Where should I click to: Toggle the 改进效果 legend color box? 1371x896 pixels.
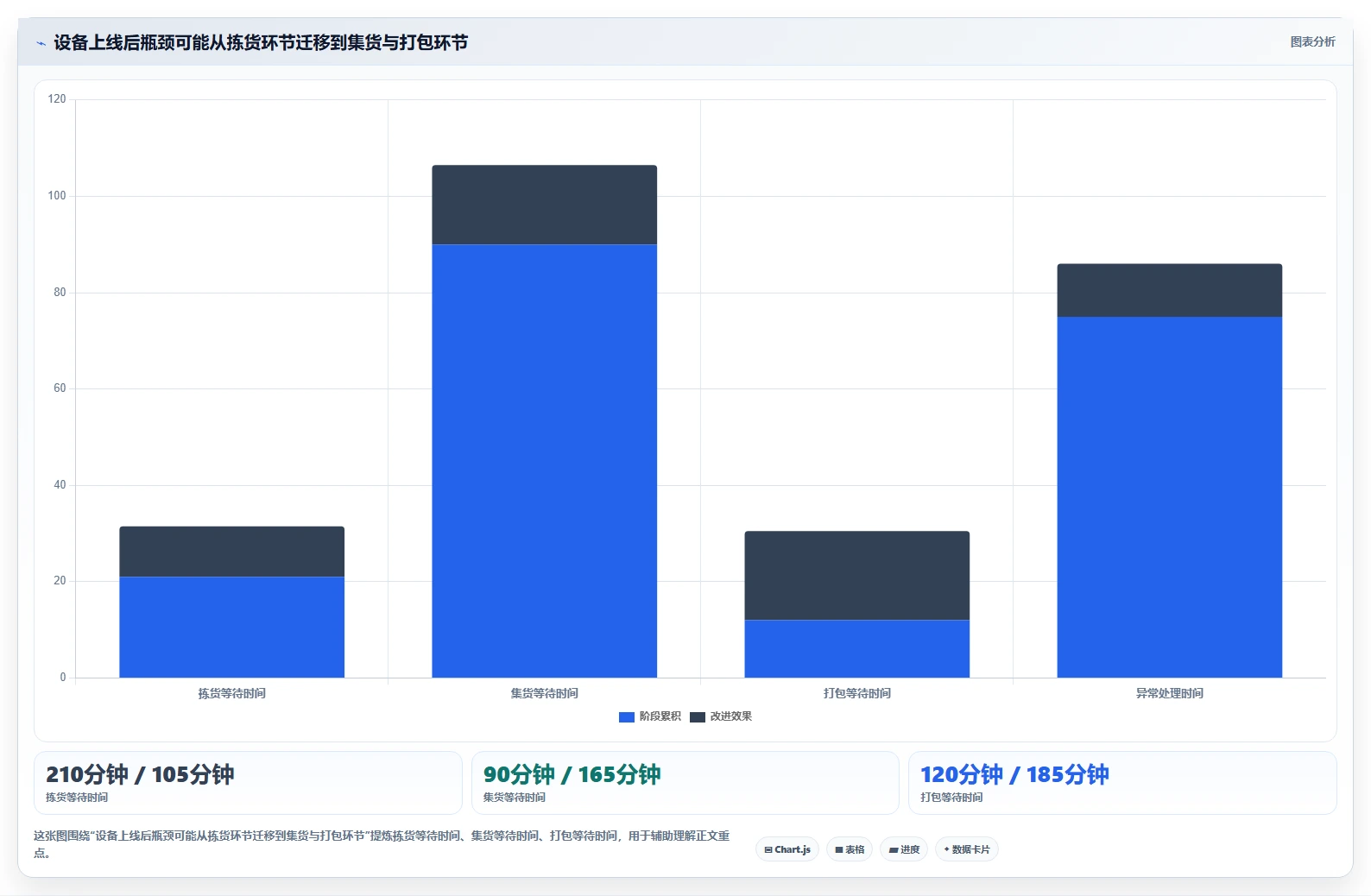click(x=698, y=716)
